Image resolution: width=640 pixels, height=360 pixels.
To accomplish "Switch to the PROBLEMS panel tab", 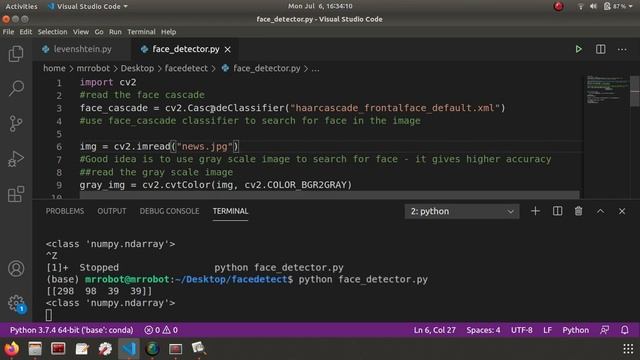I will pos(64,211).
